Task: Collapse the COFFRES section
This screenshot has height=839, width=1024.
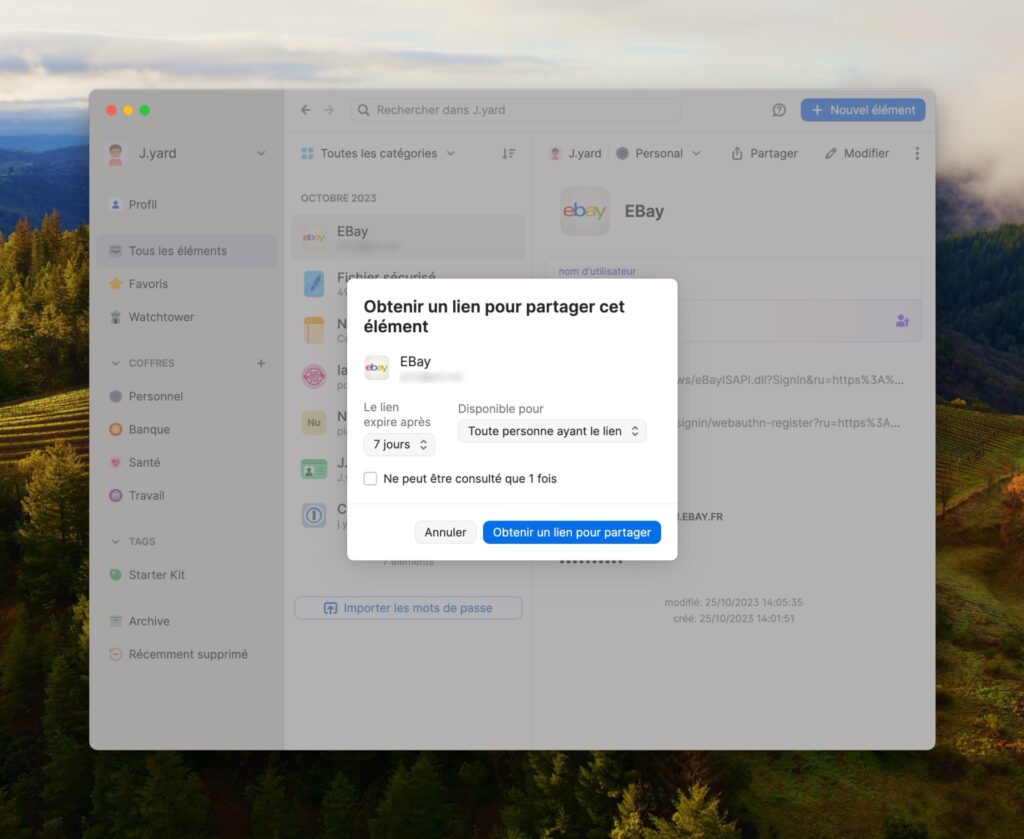Action: pos(116,363)
